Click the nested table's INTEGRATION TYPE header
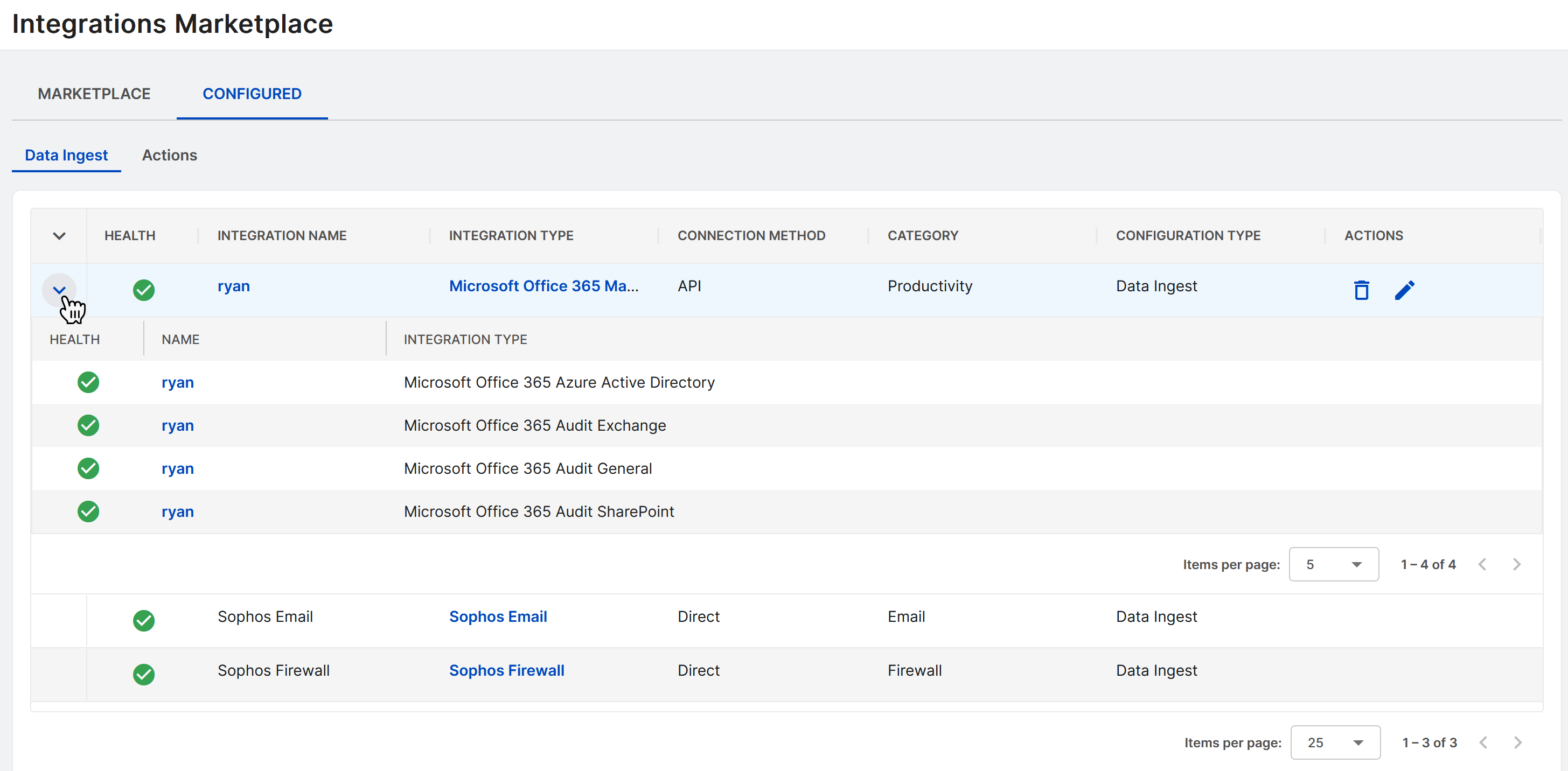Viewport: 1568px width, 771px height. pyautogui.click(x=465, y=340)
